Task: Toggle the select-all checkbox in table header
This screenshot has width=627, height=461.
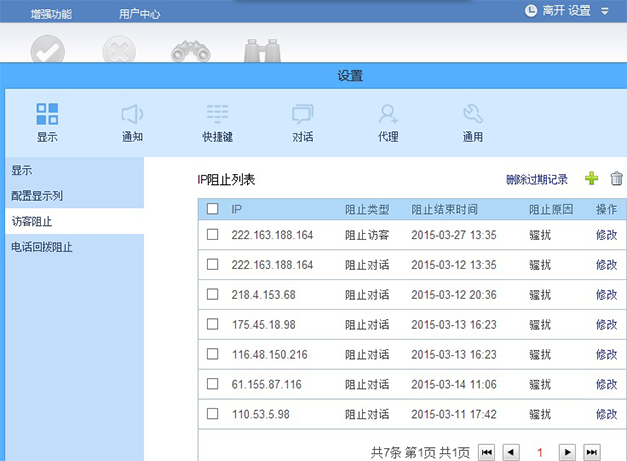Action: click(x=212, y=209)
